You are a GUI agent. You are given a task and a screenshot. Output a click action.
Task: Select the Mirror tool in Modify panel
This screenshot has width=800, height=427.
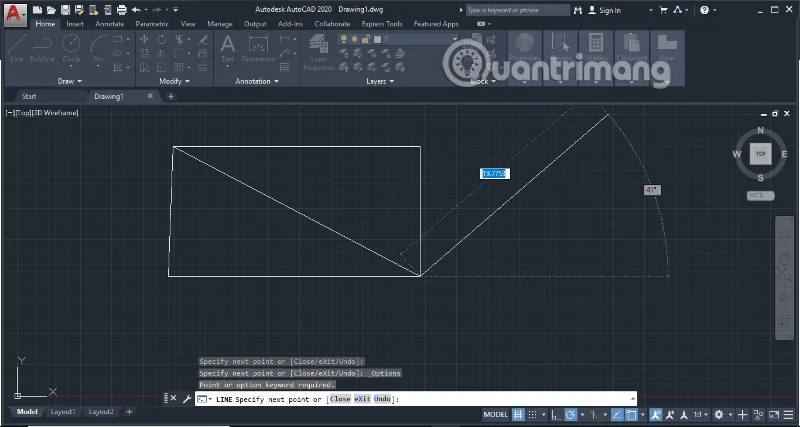coord(161,54)
